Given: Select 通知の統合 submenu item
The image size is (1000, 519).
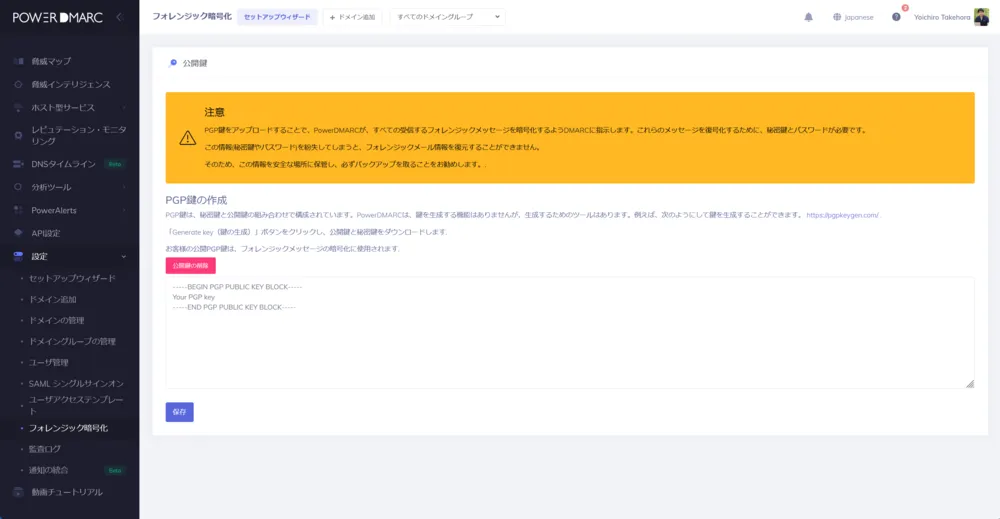Looking at the screenshot, I should [48, 470].
